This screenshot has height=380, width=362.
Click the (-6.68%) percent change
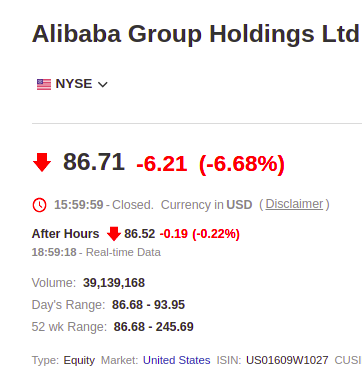pos(242,164)
